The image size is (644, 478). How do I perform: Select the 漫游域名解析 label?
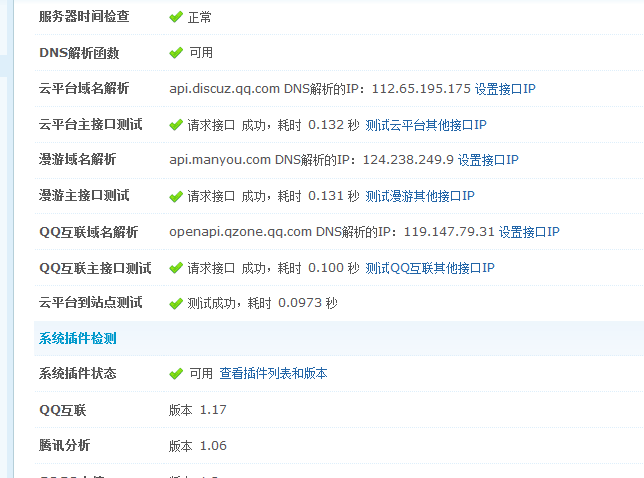tap(78, 159)
